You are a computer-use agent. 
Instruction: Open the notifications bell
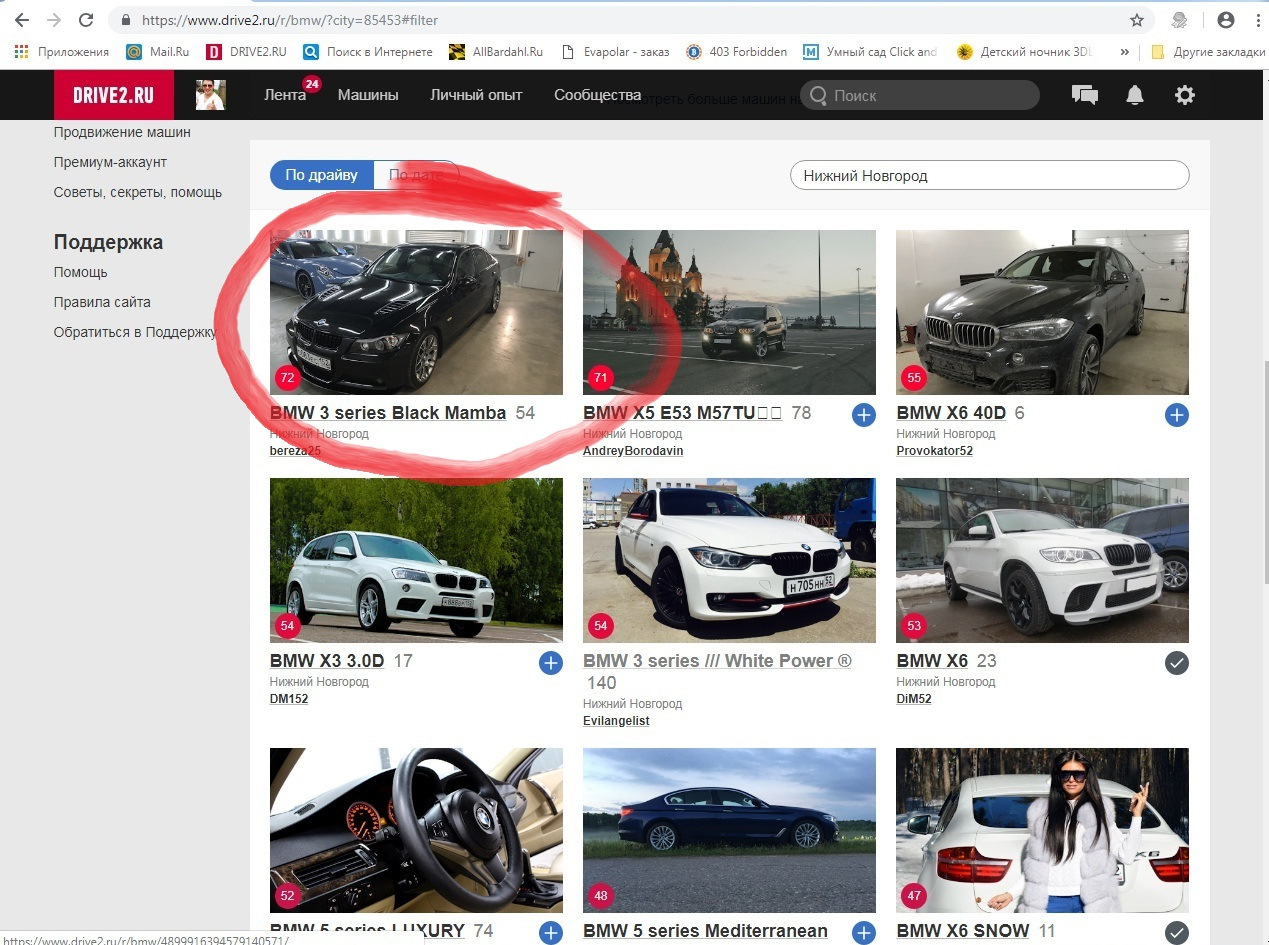[x=1134, y=94]
